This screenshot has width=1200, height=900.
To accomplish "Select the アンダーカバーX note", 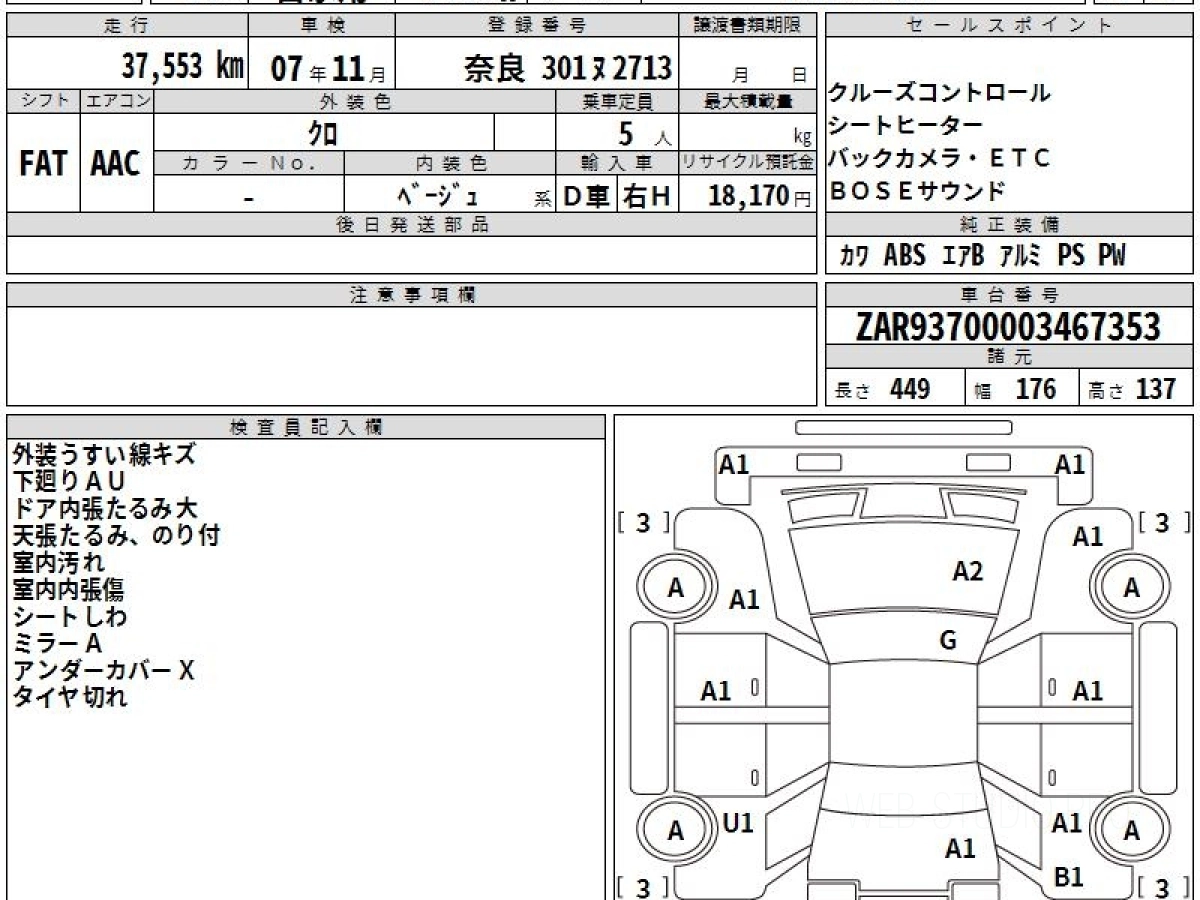I will (104, 670).
